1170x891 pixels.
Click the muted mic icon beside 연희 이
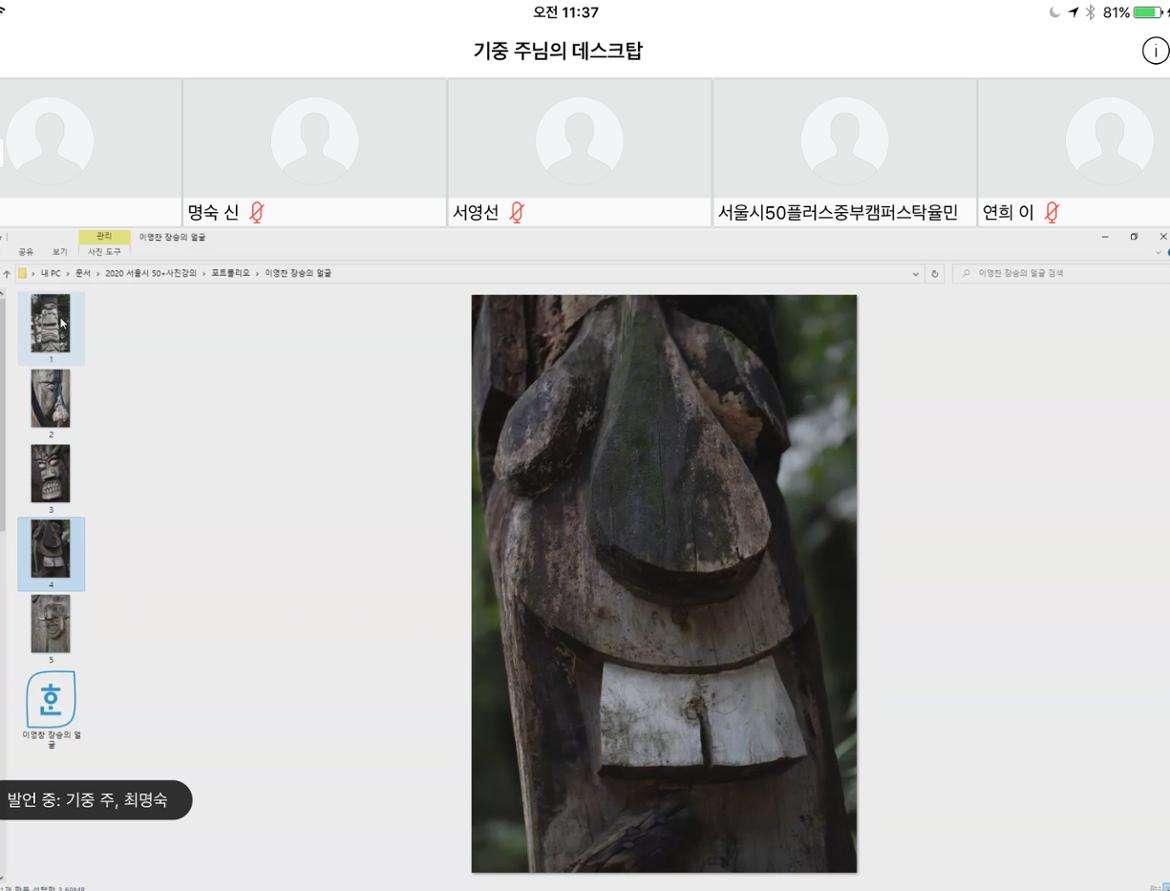coord(1051,212)
